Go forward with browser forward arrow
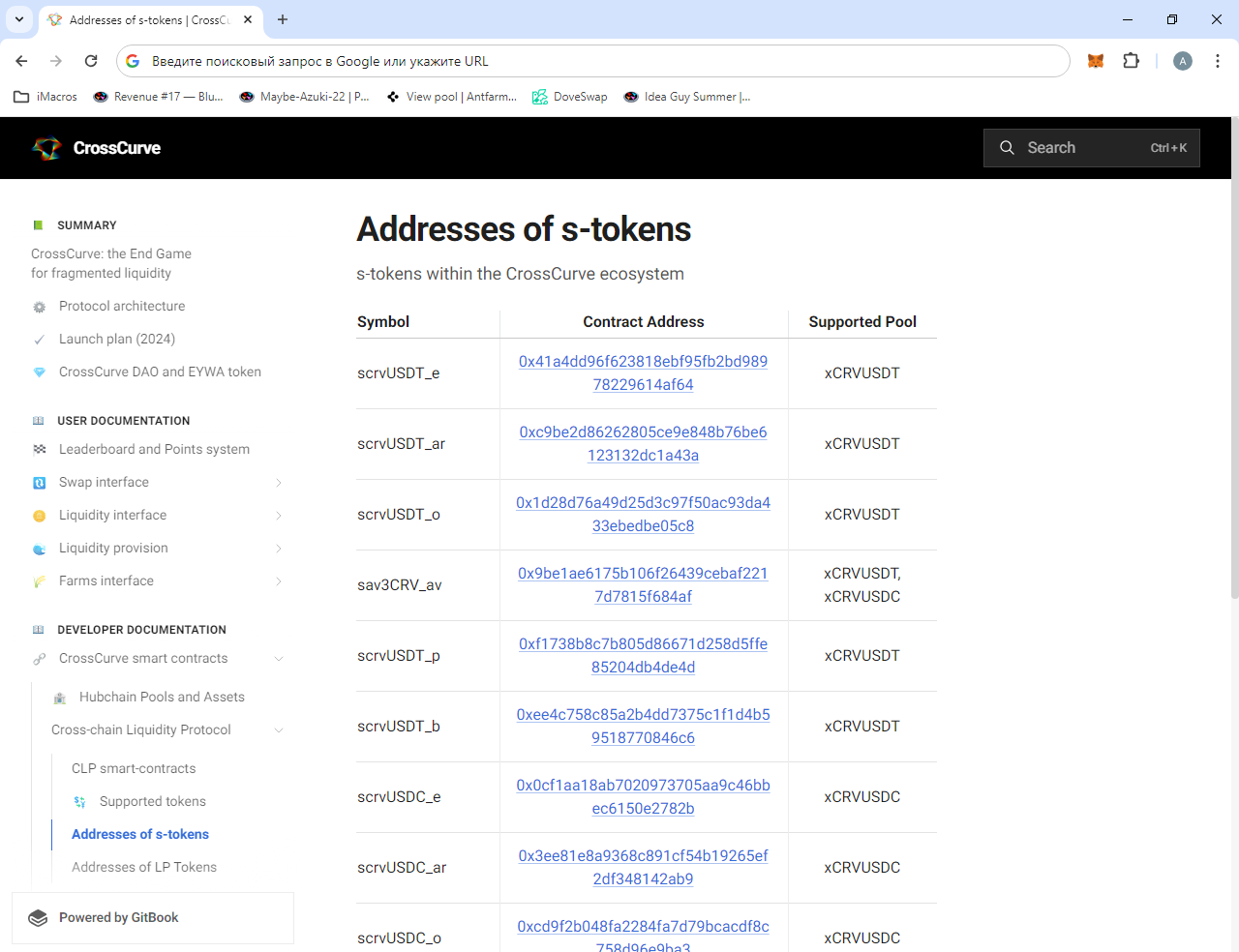The height and width of the screenshot is (952, 1239). (x=56, y=61)
